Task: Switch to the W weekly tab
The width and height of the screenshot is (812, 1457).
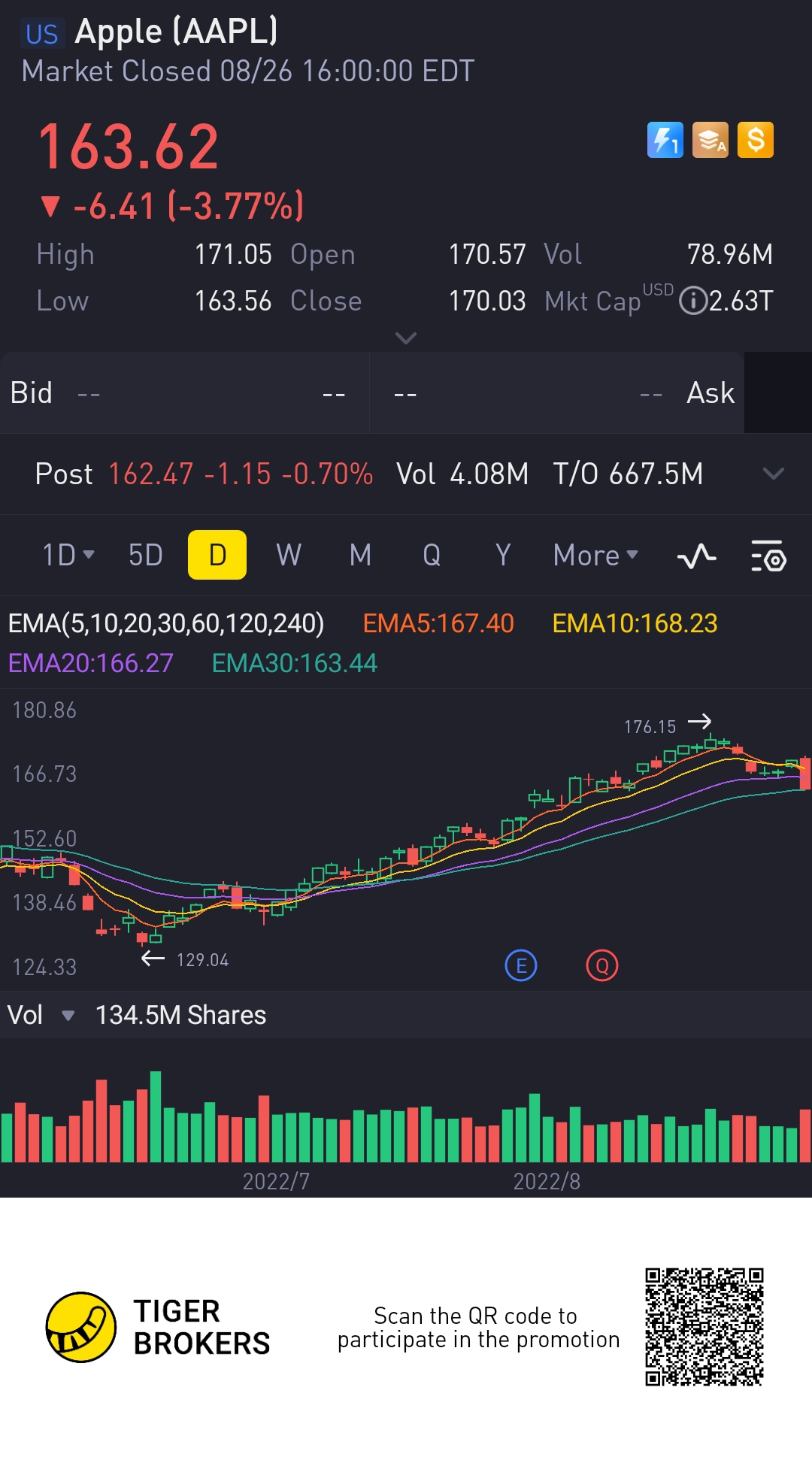Action: [x=289, y=556]
